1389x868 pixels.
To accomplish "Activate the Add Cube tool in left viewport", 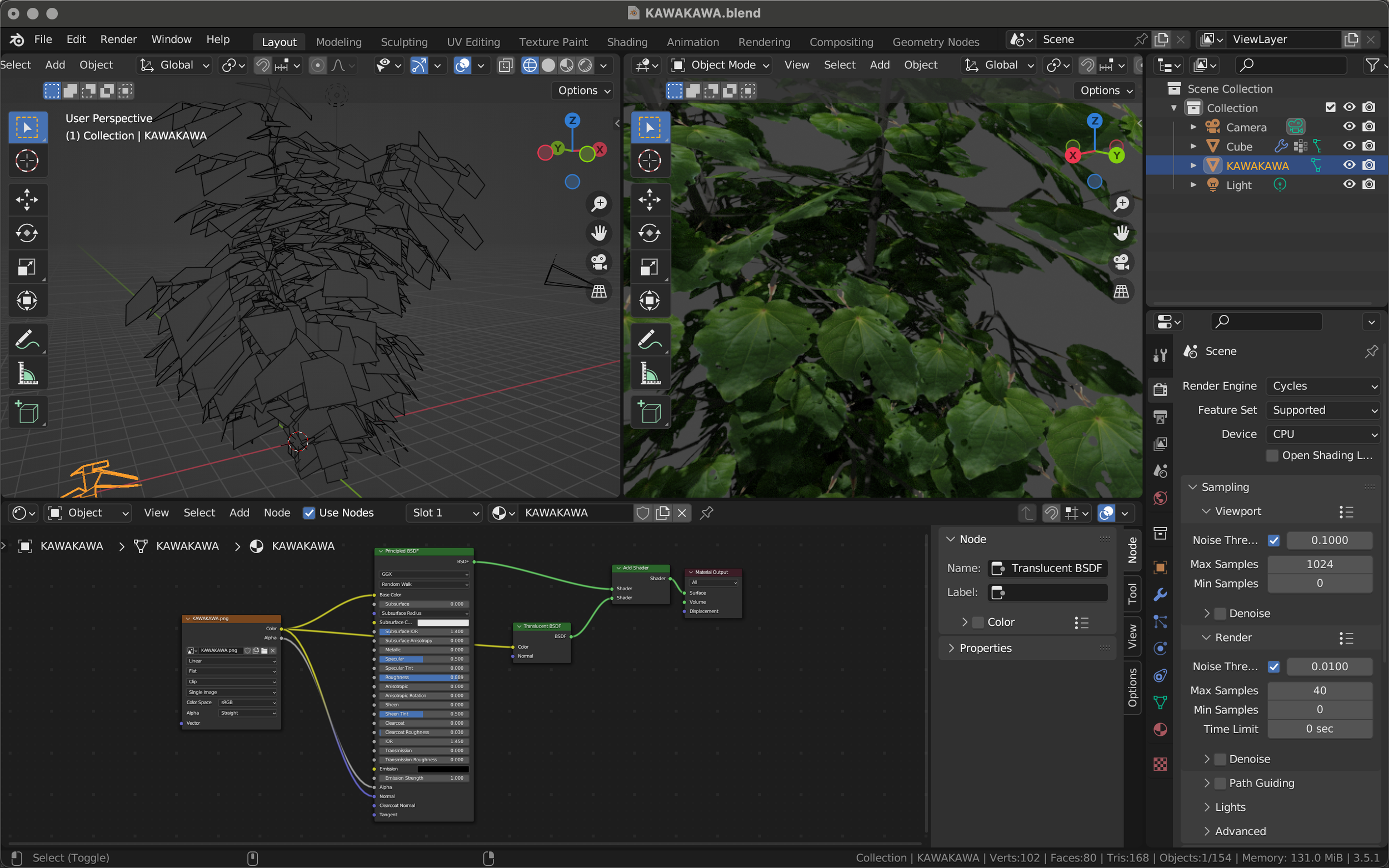I will pyautogui.click(x=27, y=412).
